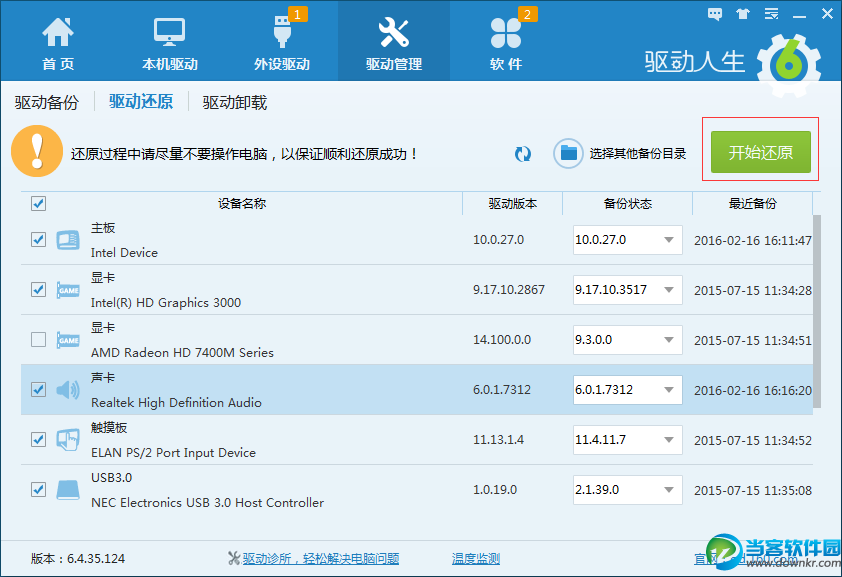Click the date 2016-02-16 16:11:47

coord(753,240)
